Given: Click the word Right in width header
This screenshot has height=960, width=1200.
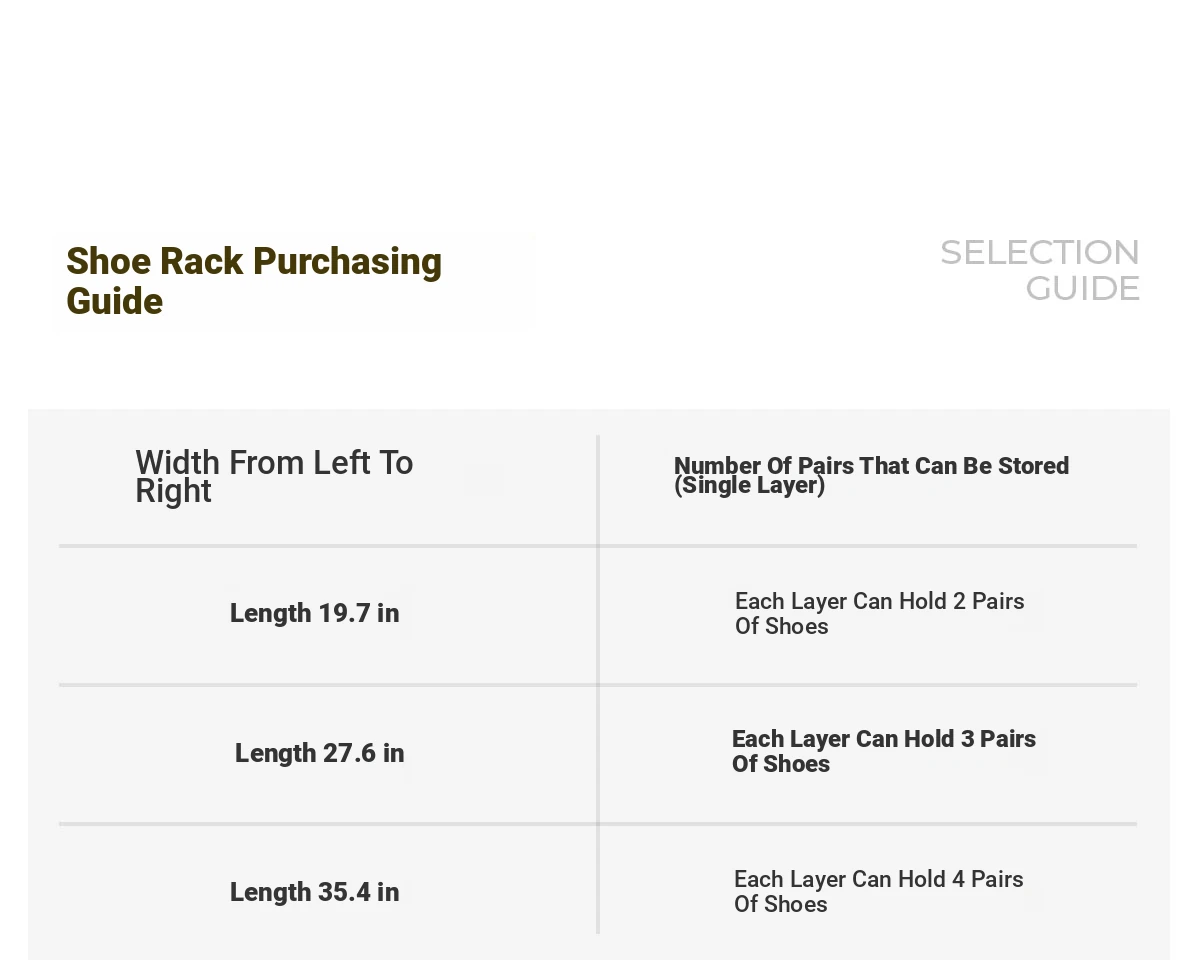Looking at the screenshot, I should [x=173, y=491].
